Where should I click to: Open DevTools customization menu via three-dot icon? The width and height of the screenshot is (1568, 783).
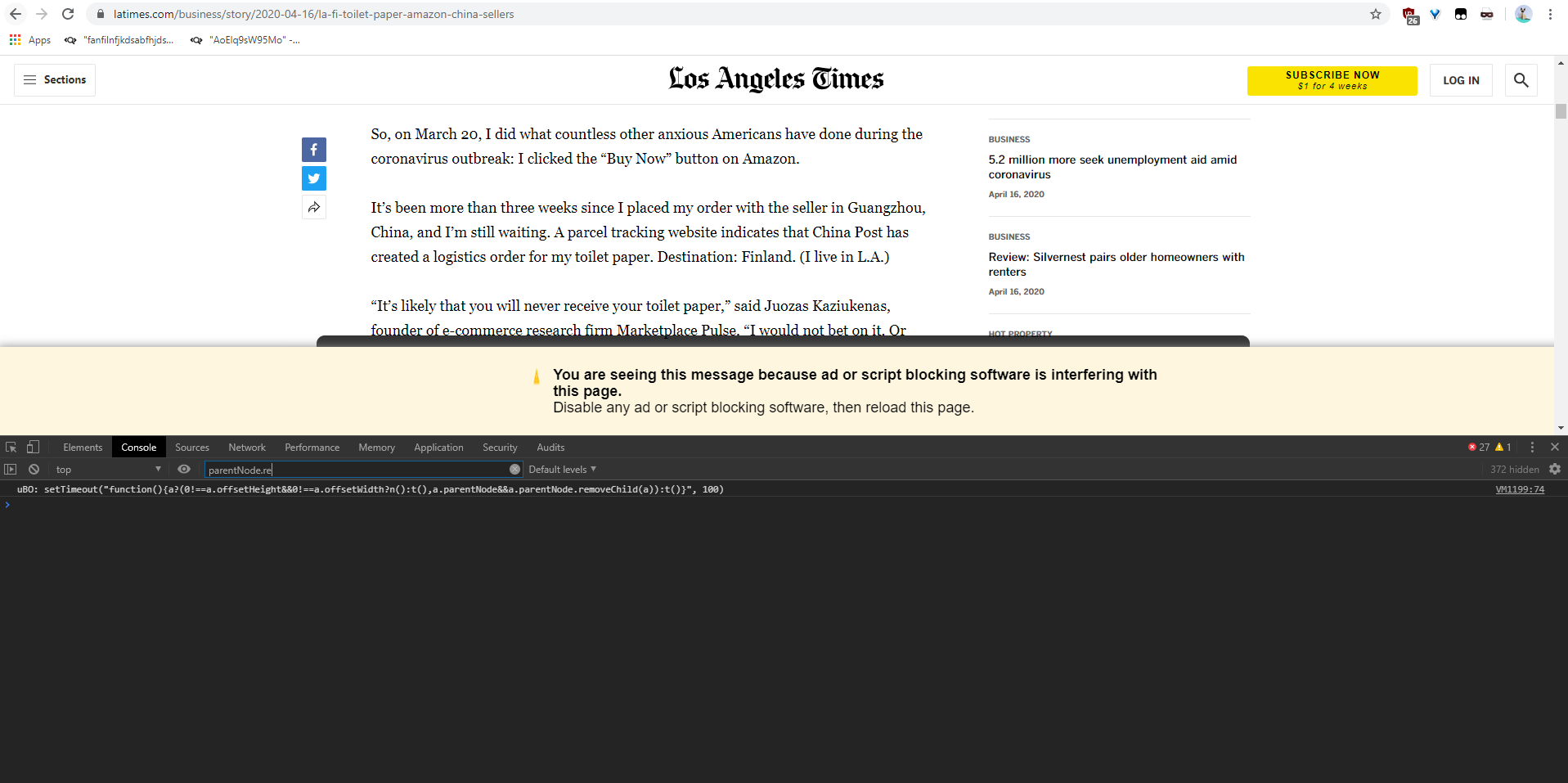(1531, 447)
